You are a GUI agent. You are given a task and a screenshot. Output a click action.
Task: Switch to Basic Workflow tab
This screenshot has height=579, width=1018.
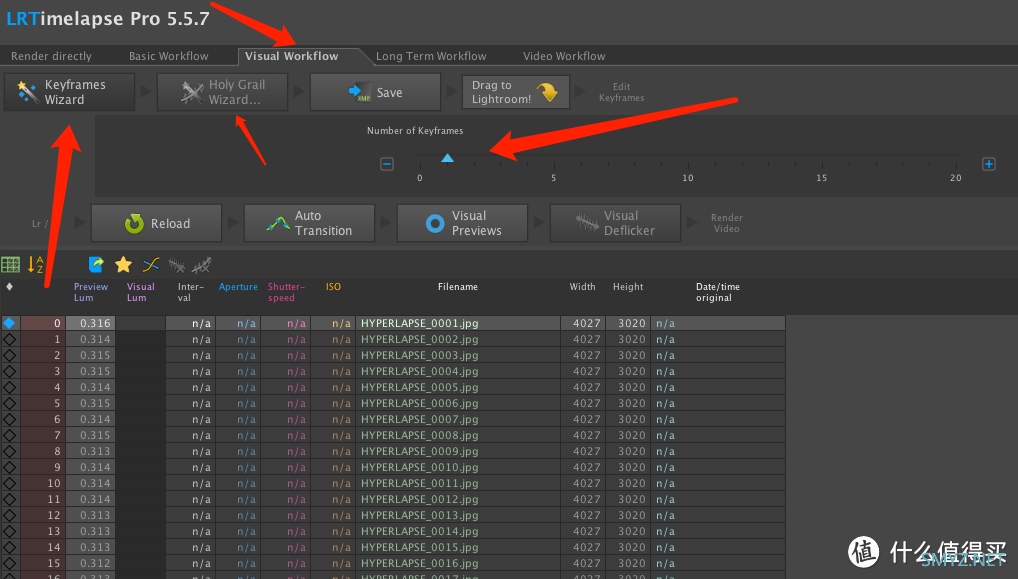click(169, 56)
